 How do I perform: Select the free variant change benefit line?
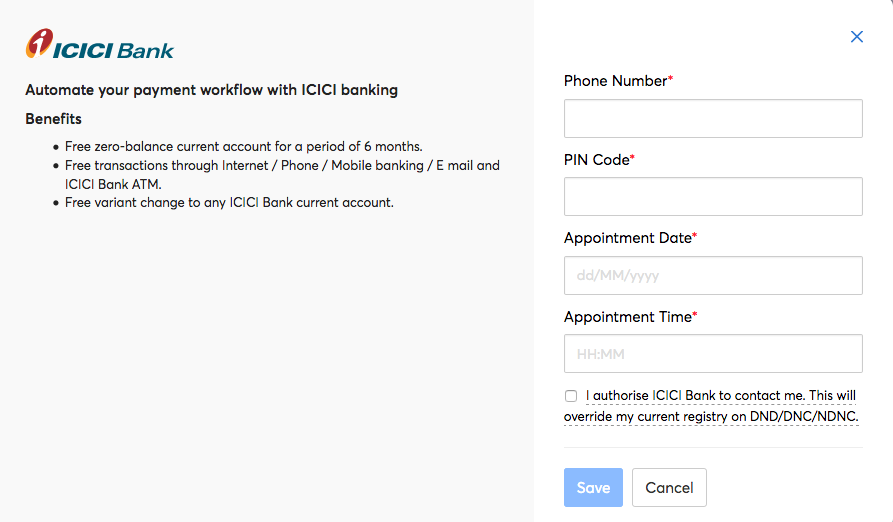[229, 203]
